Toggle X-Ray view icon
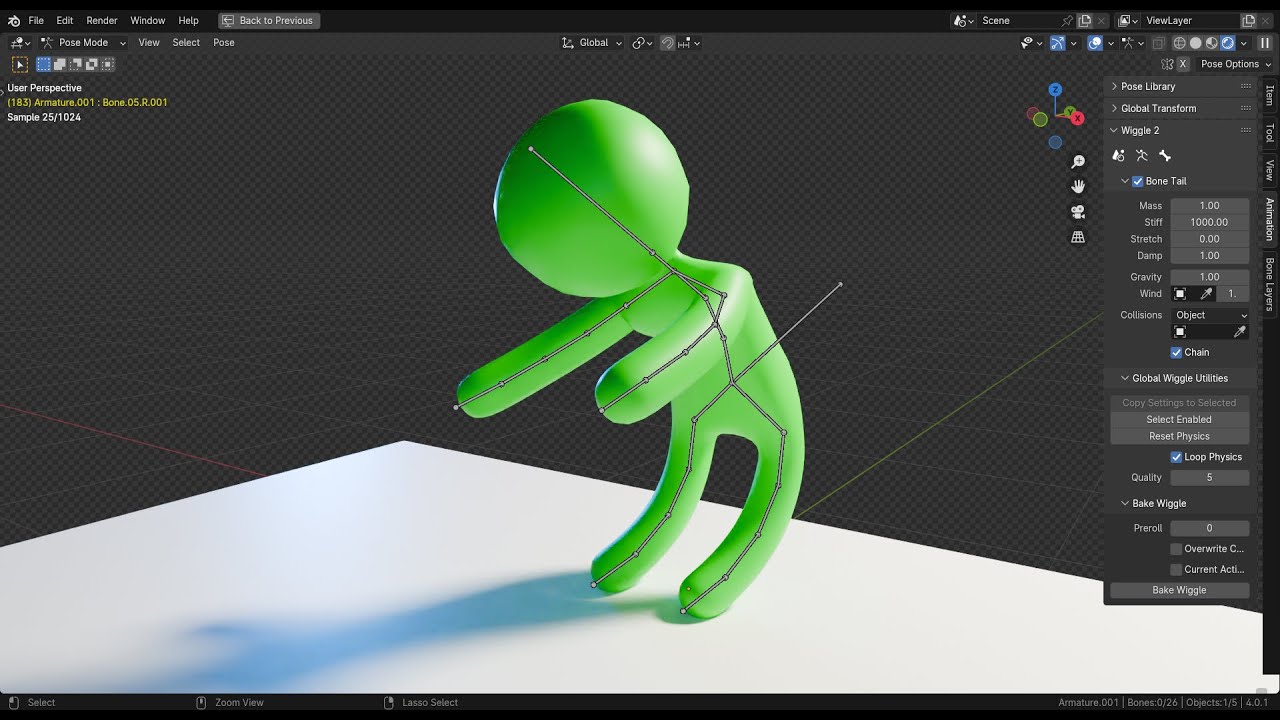The width and height of the screenshot is (1280, 720). tap(1159, 43)
